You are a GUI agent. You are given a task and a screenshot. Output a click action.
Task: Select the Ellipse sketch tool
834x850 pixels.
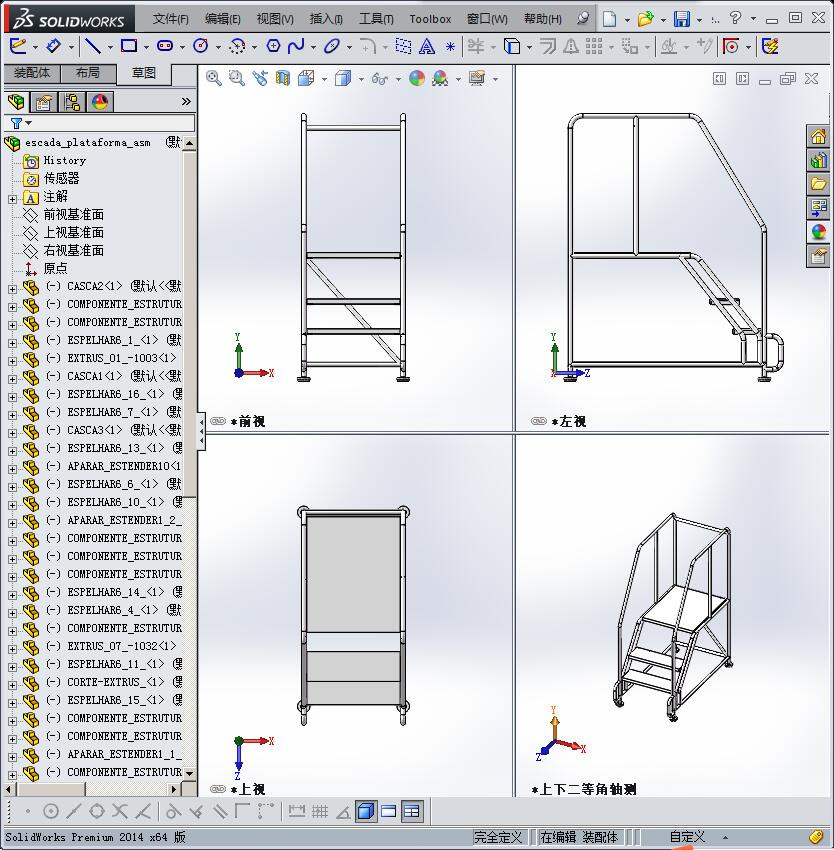(331, 46)
